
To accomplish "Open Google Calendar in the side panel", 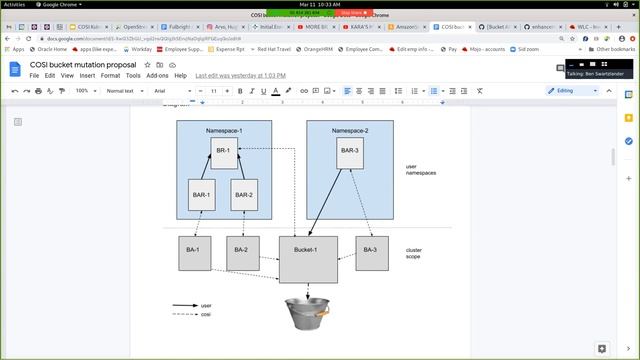I will pyautogui.click(x=629, y=95).
